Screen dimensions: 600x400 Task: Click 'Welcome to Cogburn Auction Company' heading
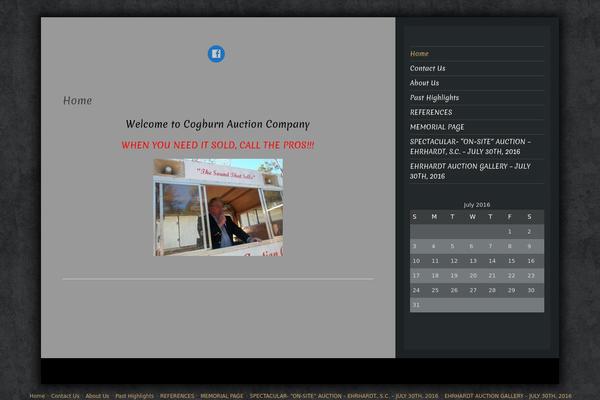tap(218, 124)
